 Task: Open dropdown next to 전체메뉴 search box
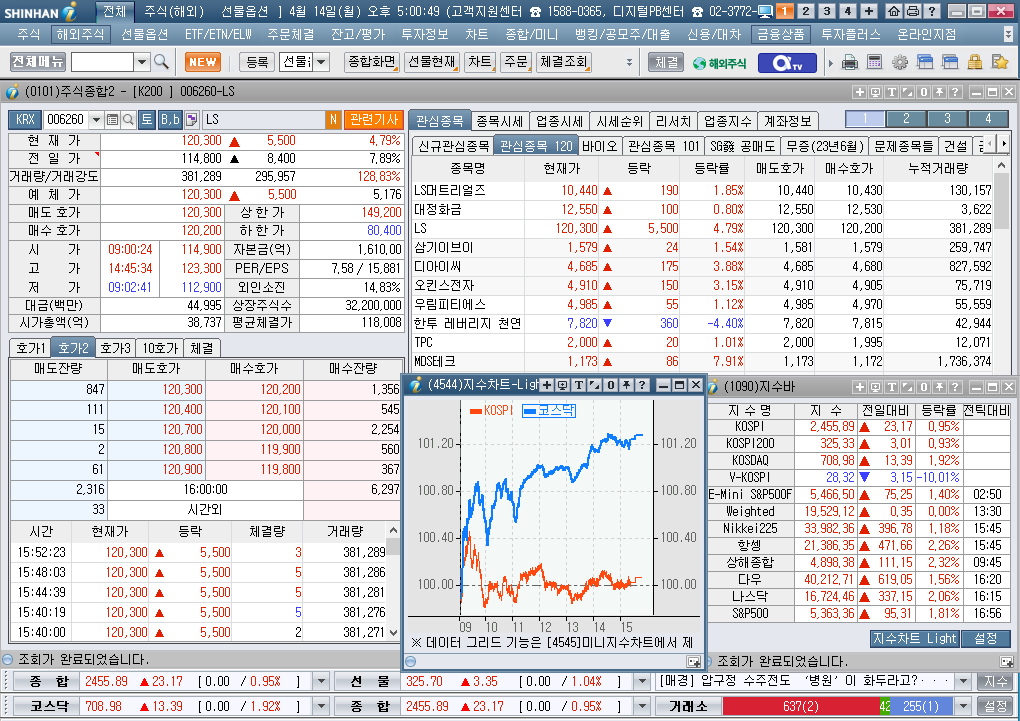[142, 62]
